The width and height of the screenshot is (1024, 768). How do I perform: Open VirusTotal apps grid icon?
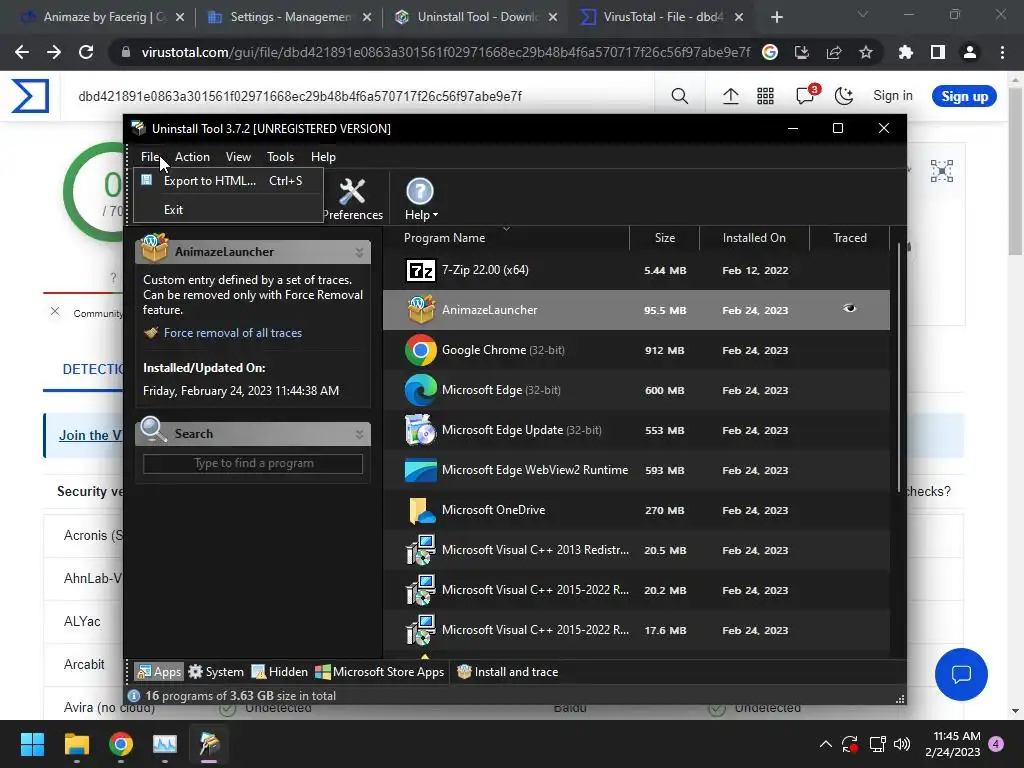pos(765,97)
